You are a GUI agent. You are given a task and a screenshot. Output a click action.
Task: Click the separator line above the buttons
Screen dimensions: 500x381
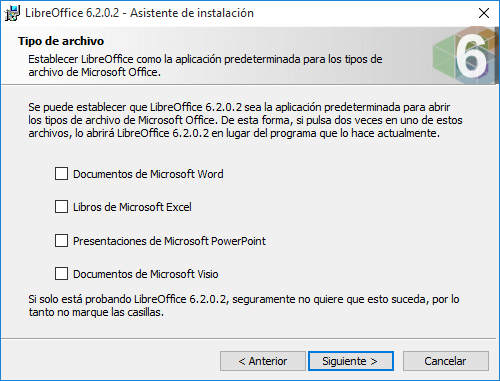pyautogui.click(x=249, y=339)
